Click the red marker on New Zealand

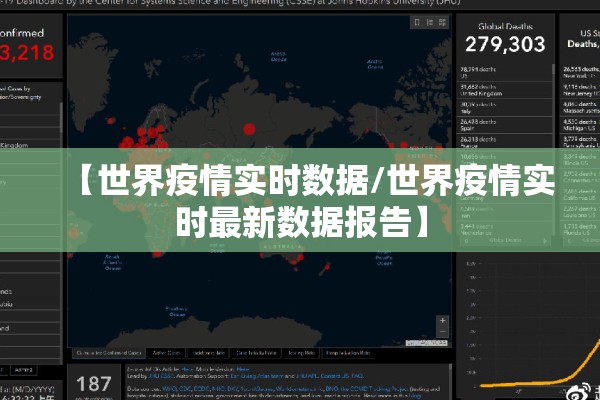(x=326, y=266)
